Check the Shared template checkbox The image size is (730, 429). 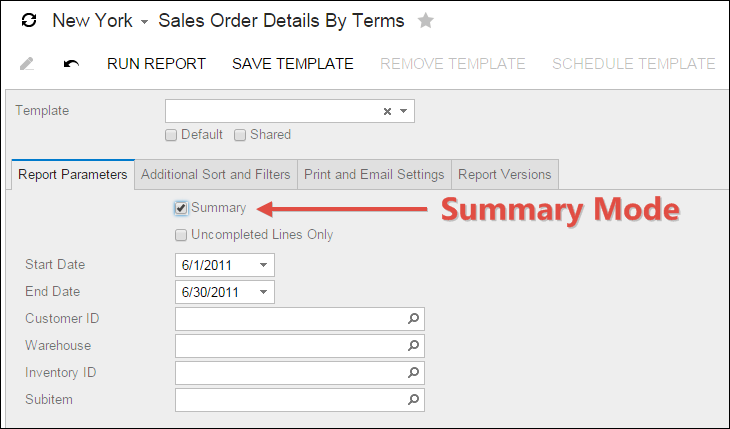[x=240, y=135]
